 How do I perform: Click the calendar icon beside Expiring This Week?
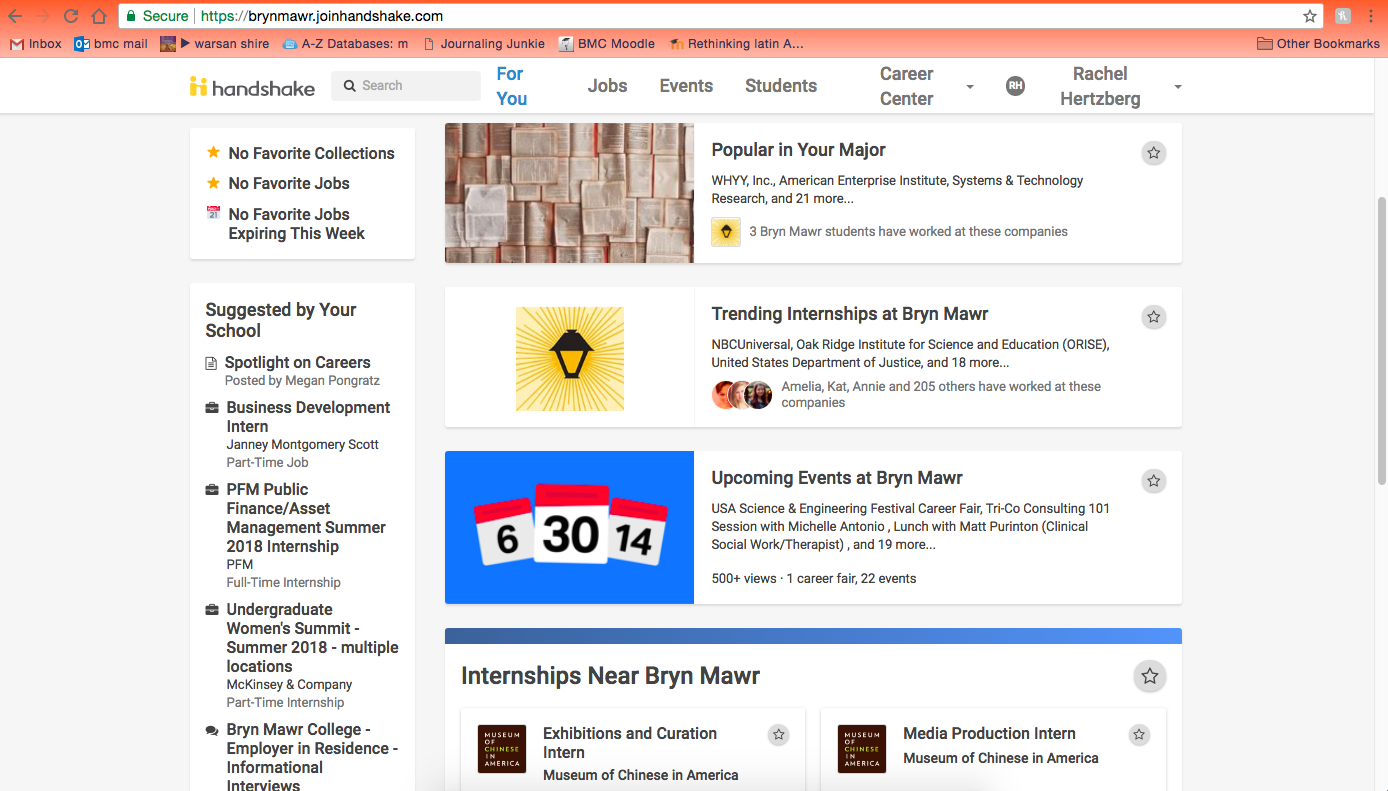click(213, 212)
